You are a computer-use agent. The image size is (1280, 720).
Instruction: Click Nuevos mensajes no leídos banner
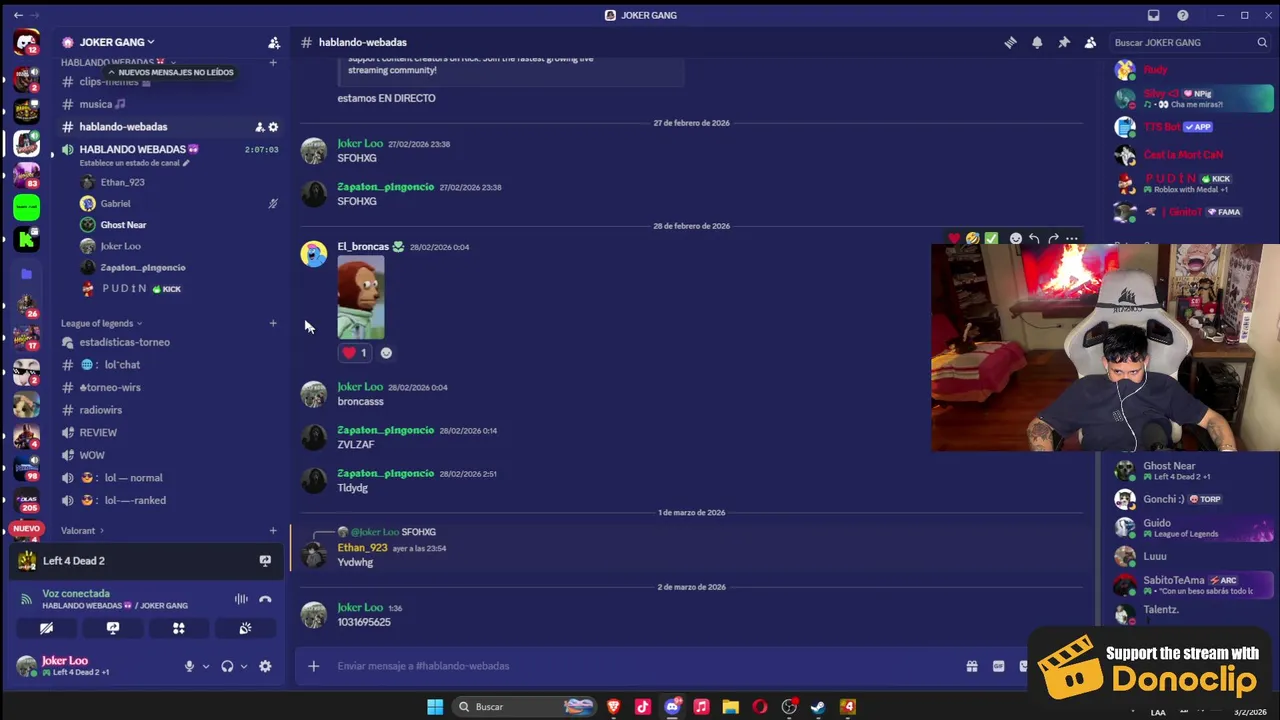[x=170, y=73]
